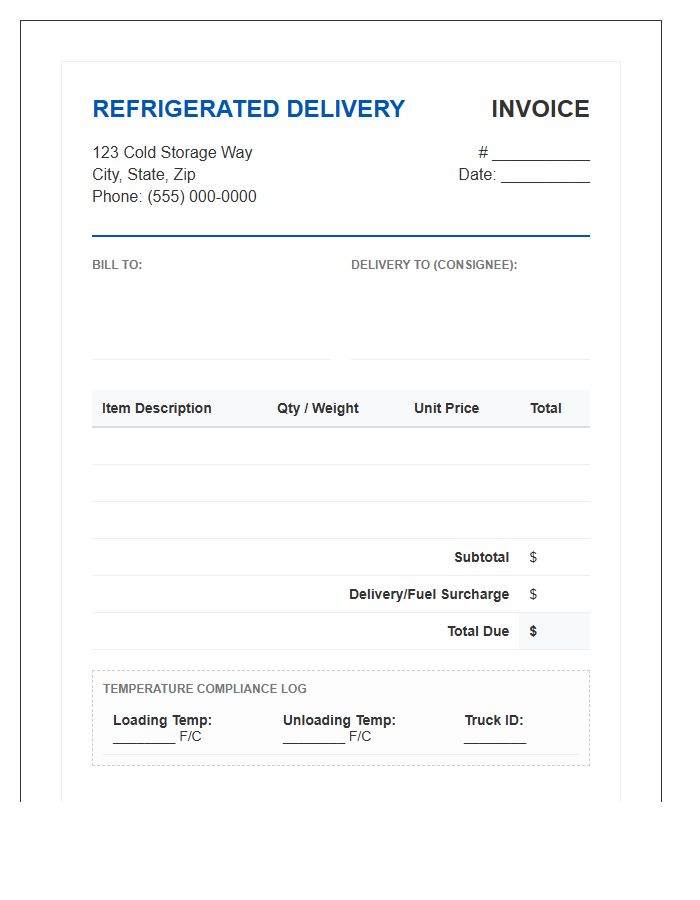Viewport: 700px width, 900px height.
Task: Click the TEMPERATURE COMPLIANCE LOG heading
Action: (205, 689)
